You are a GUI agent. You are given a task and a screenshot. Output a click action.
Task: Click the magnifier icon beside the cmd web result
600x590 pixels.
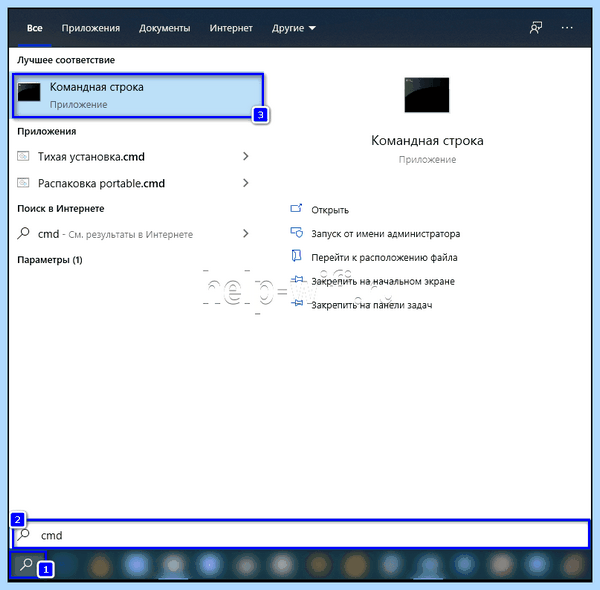tap(23, 233)
